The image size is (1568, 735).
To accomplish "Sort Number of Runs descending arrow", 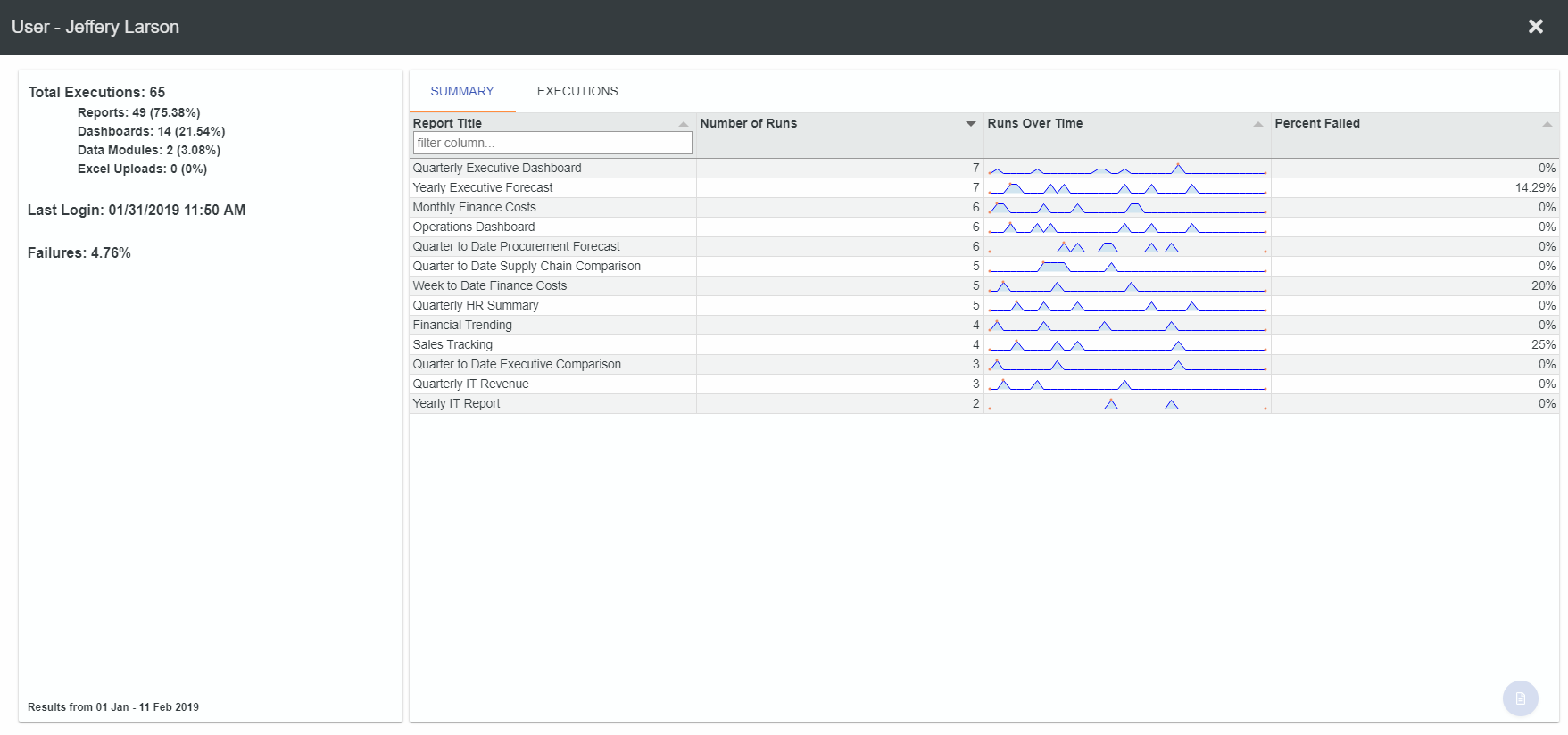I will (x=971, y=124).
